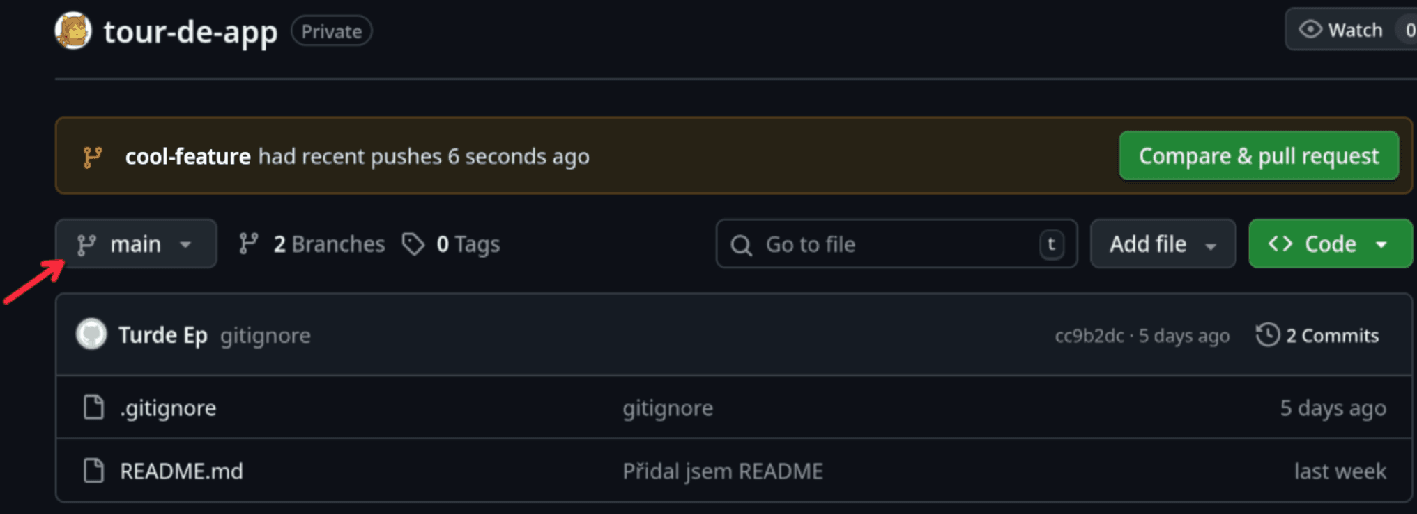
Task: Click the branch icon beside 2 Branches
Action: [249, 244]
